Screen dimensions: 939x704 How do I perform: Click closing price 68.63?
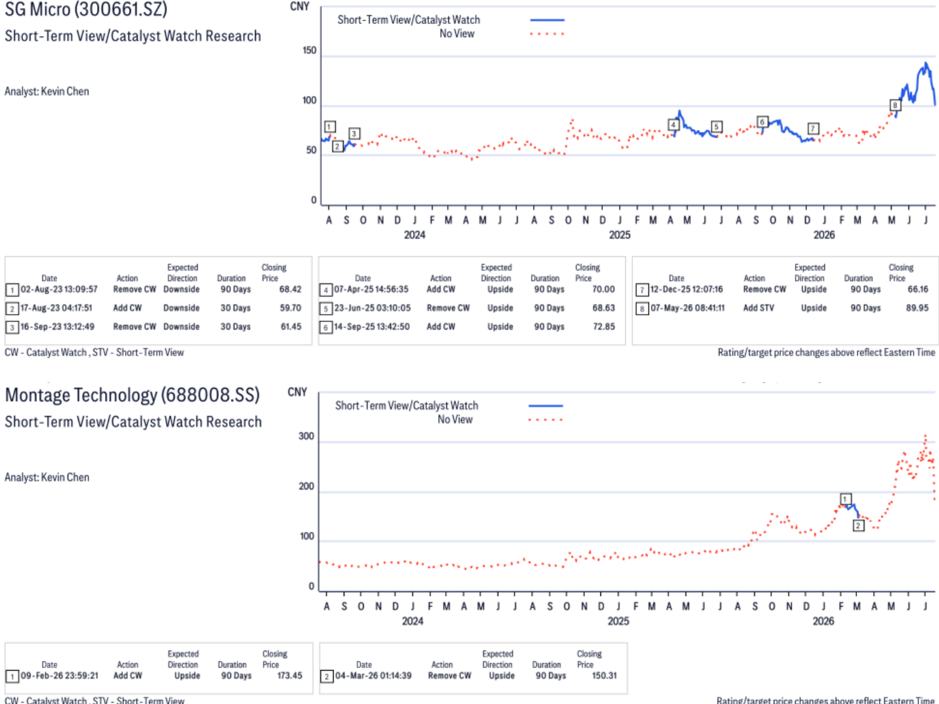click(604, 308)
